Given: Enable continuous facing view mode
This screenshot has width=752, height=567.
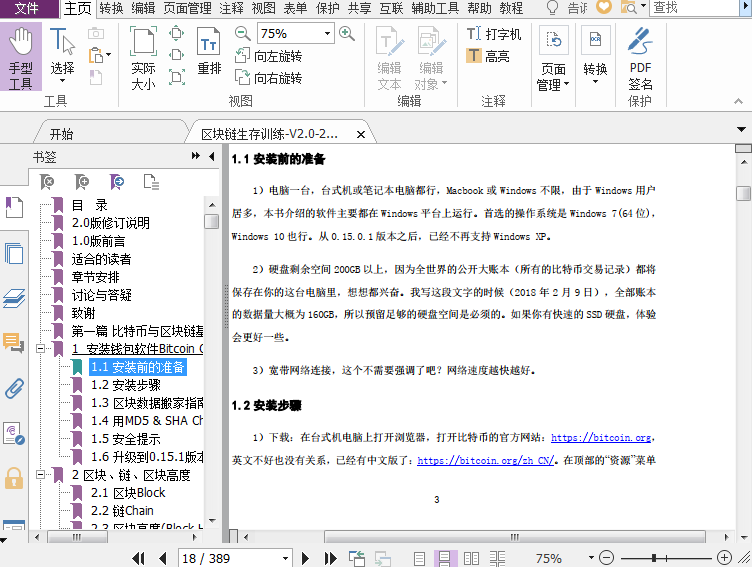Looking at the screenshot, I should (x=497, y=558).
